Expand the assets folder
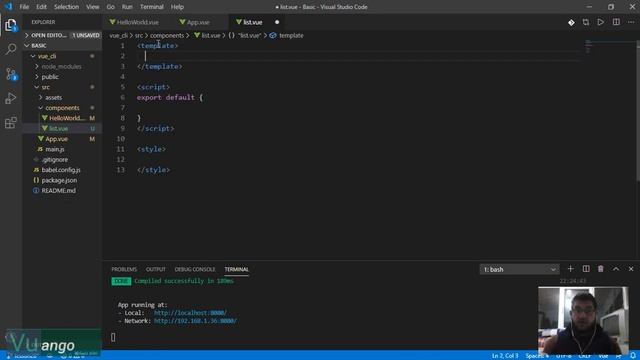The height and width of the screenshot is (360, 640). (62, 98)
